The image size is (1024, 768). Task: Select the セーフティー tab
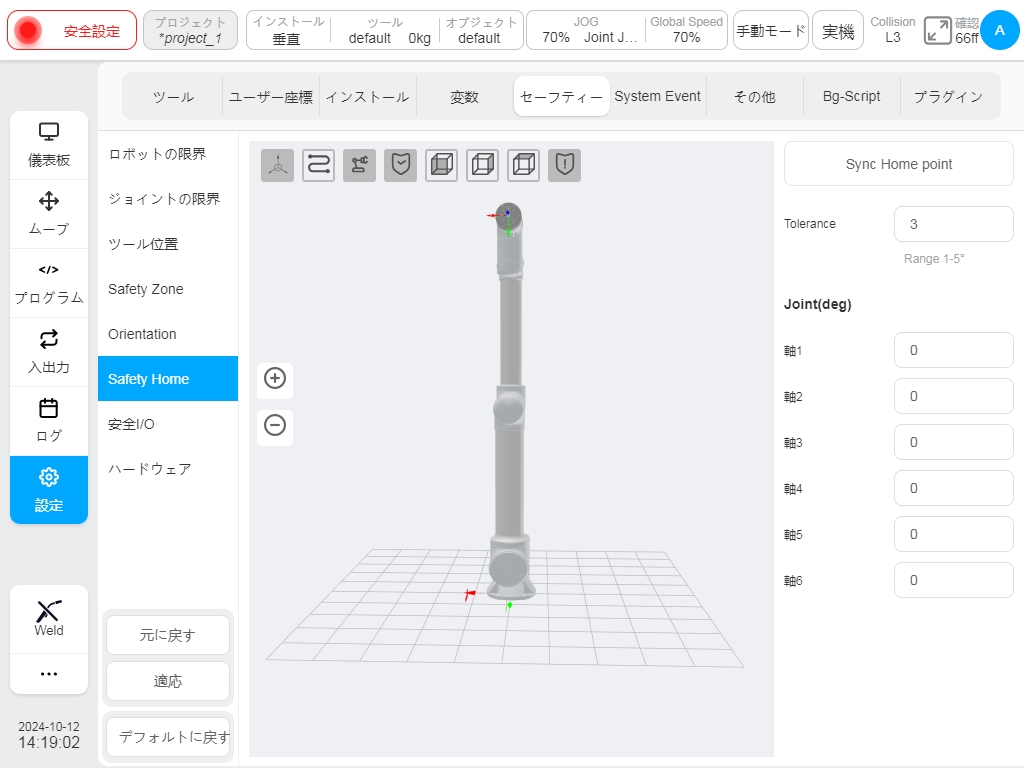coord(562,97)
